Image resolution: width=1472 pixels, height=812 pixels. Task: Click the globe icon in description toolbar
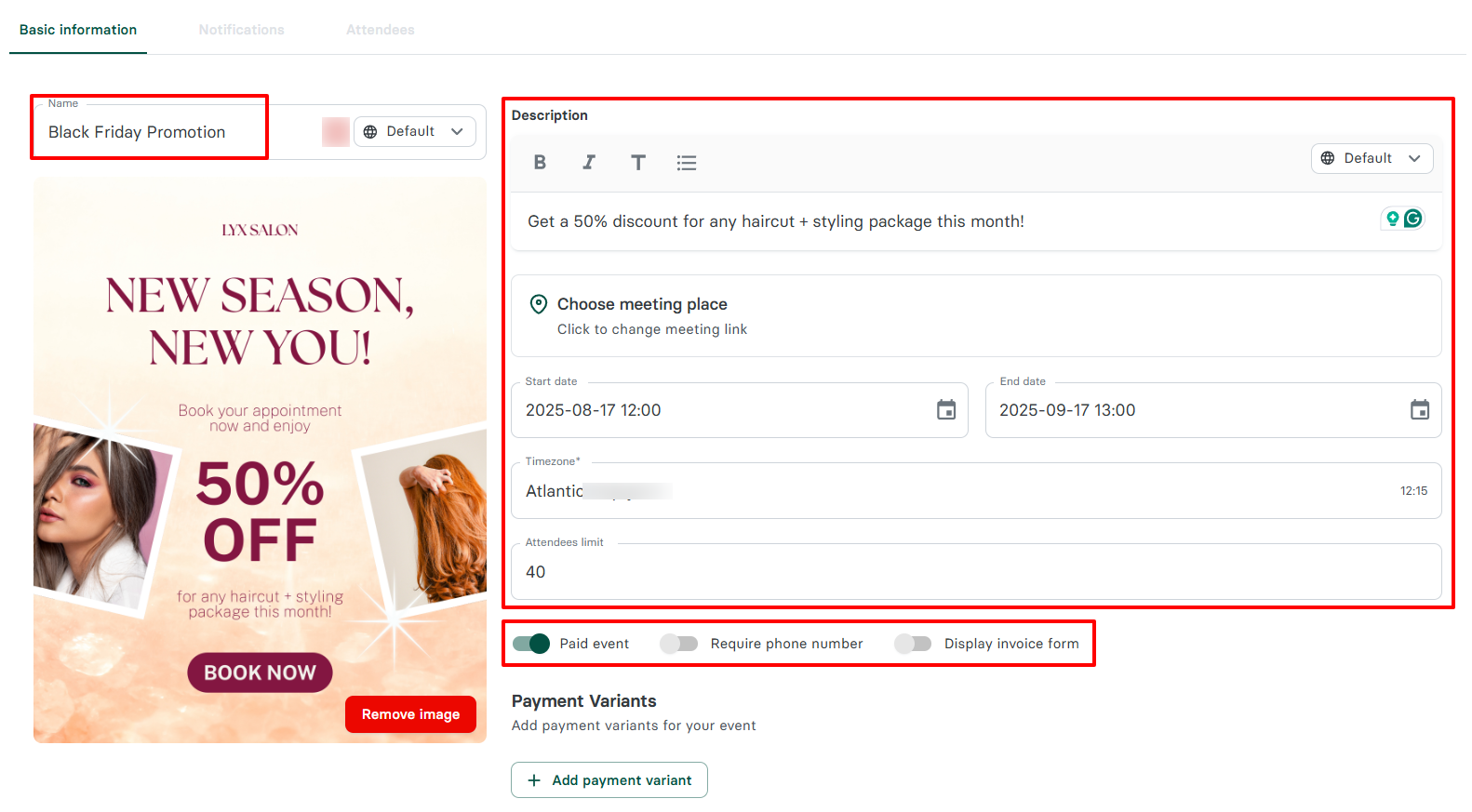click(x=1328, y=158)
